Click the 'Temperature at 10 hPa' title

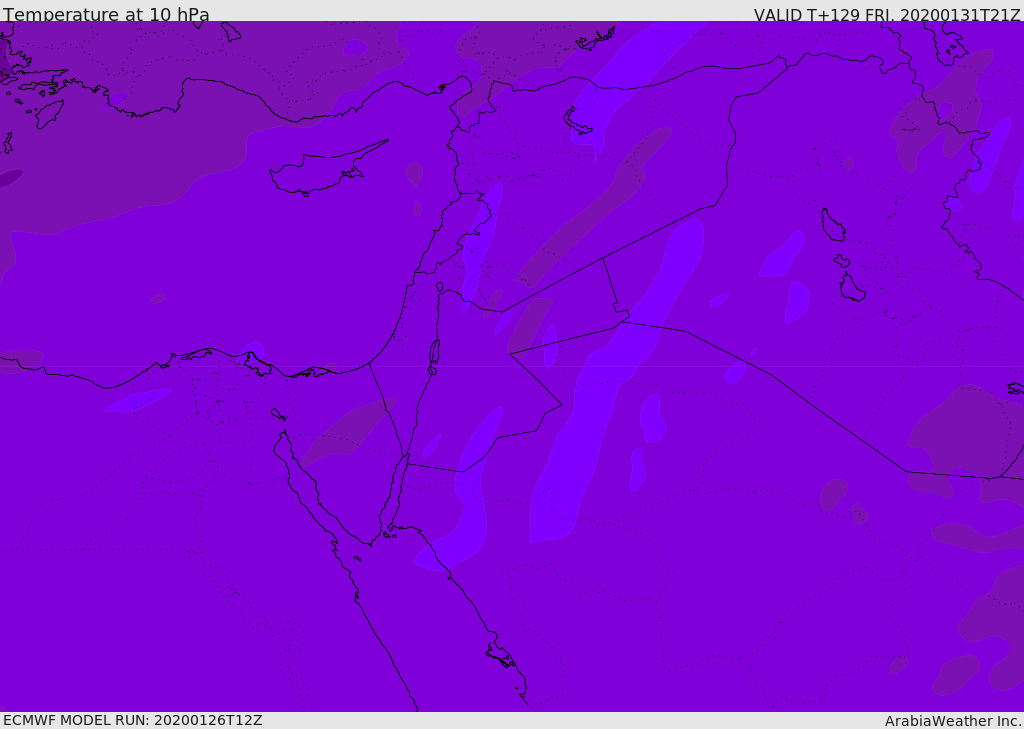(x=106, y=14)
